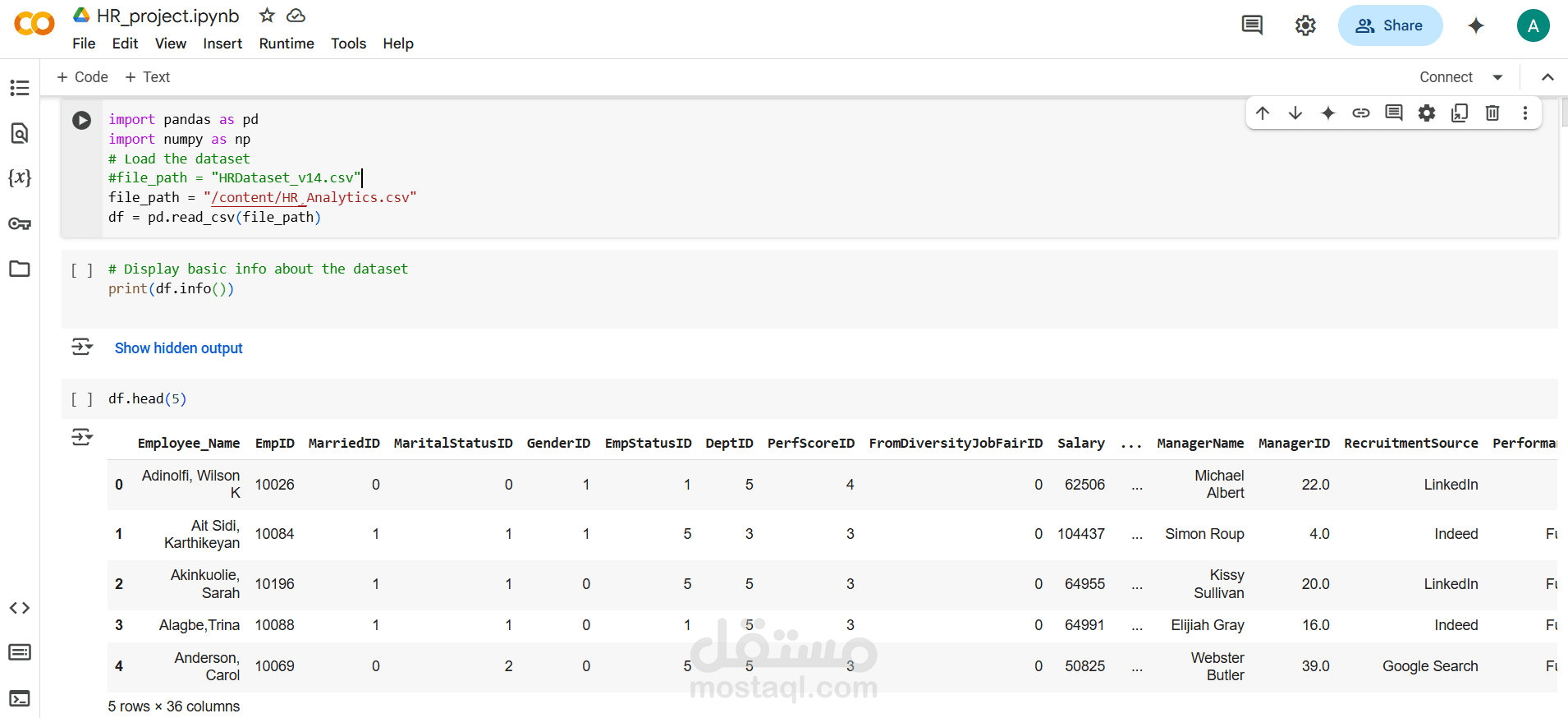Viewport: 1568px width, 718px height.
Task: Open the cell editor settings gear
Action: (1427, 113)
